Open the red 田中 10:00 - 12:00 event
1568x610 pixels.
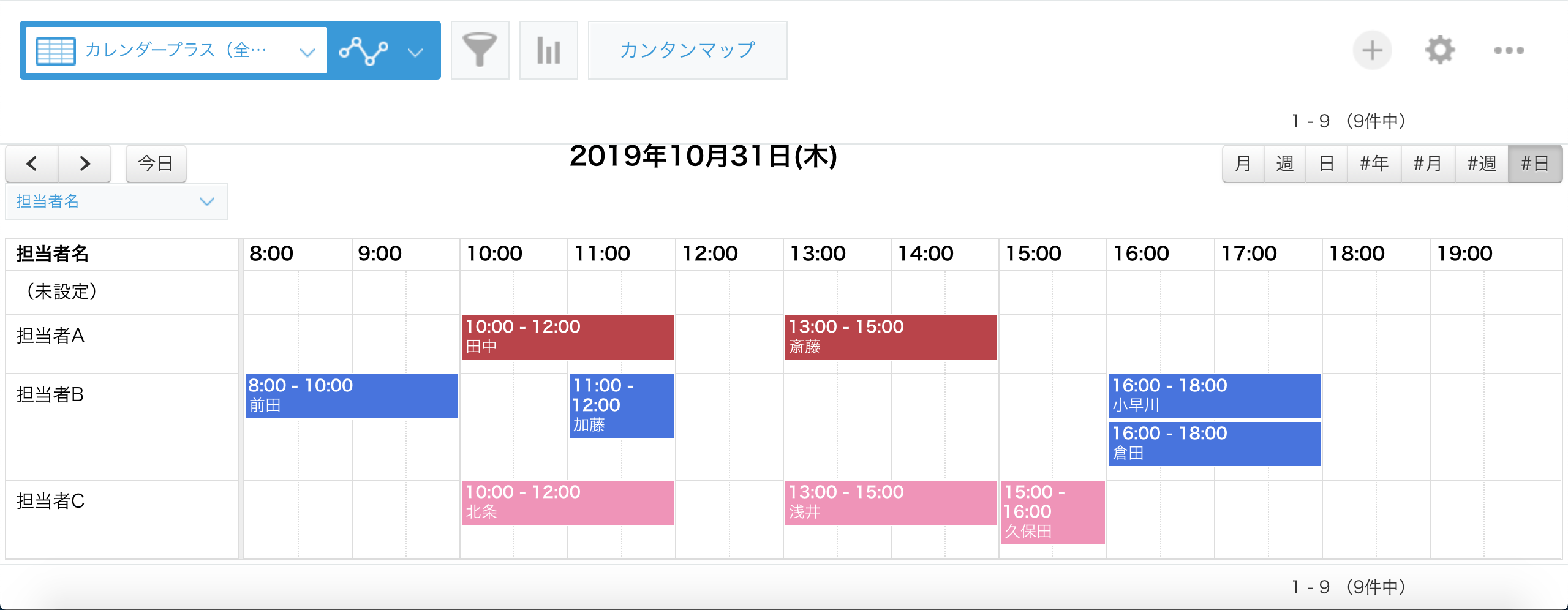(568, 337)
